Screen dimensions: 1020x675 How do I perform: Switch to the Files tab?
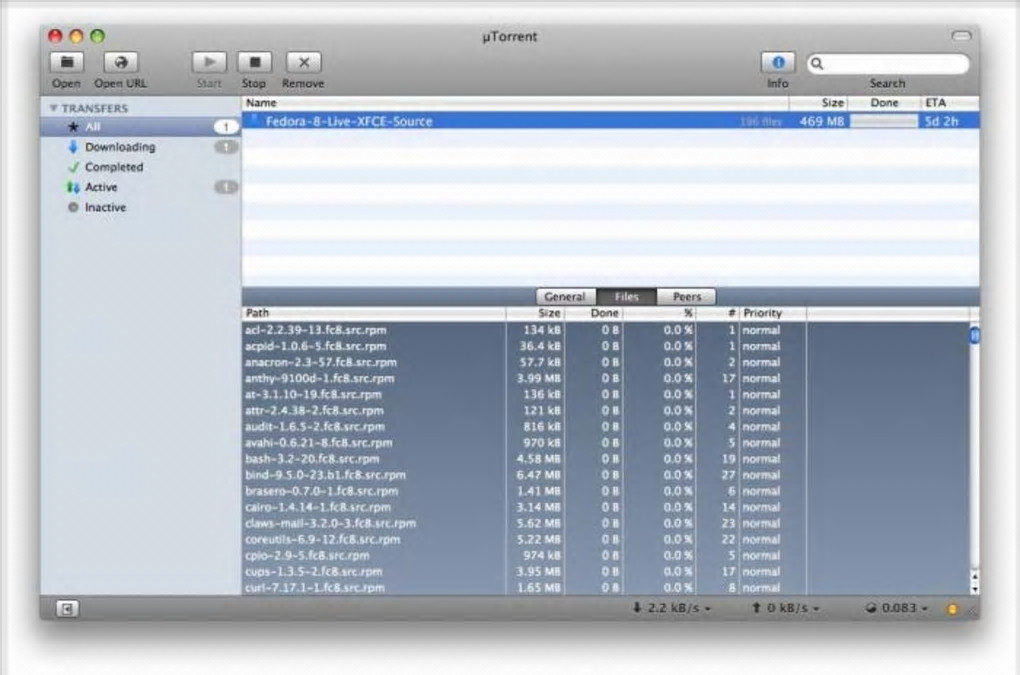point(626,297)
